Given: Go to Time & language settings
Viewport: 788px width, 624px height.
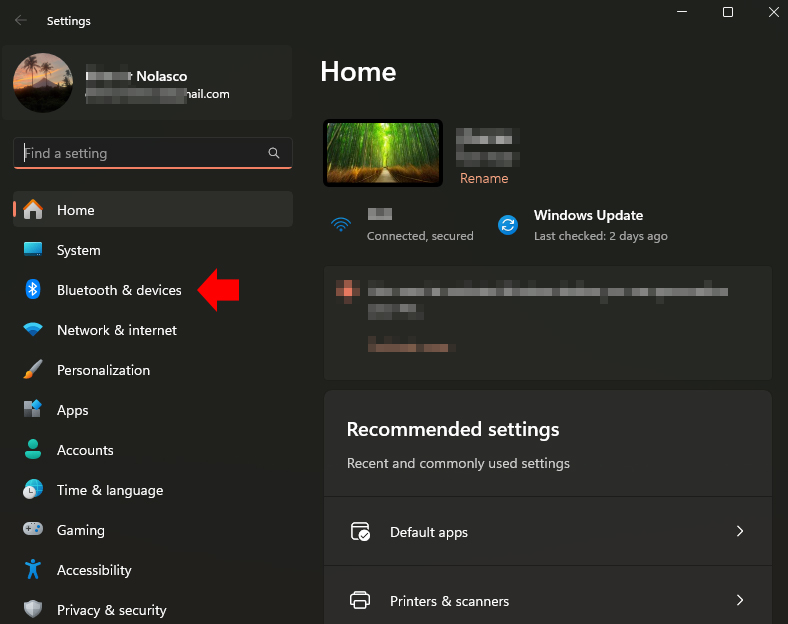Looking at the screenshot, I should pos(153,490).
